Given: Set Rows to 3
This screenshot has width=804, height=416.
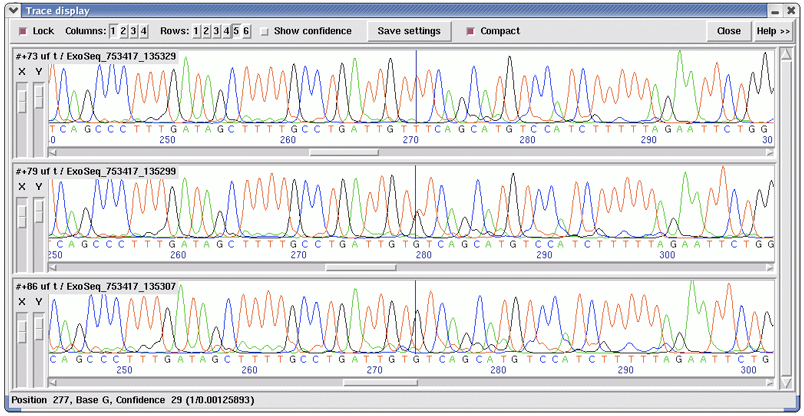Looking at the screenshot, I should 216,31.
